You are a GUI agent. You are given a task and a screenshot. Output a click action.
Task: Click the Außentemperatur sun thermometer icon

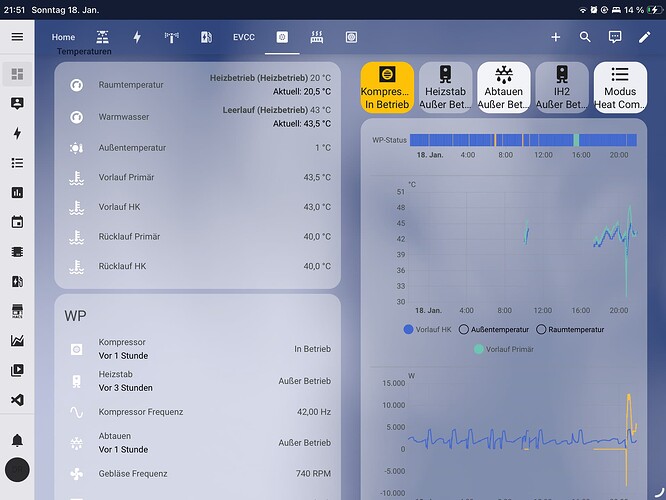pyautogui.click(x=76, y=148)
